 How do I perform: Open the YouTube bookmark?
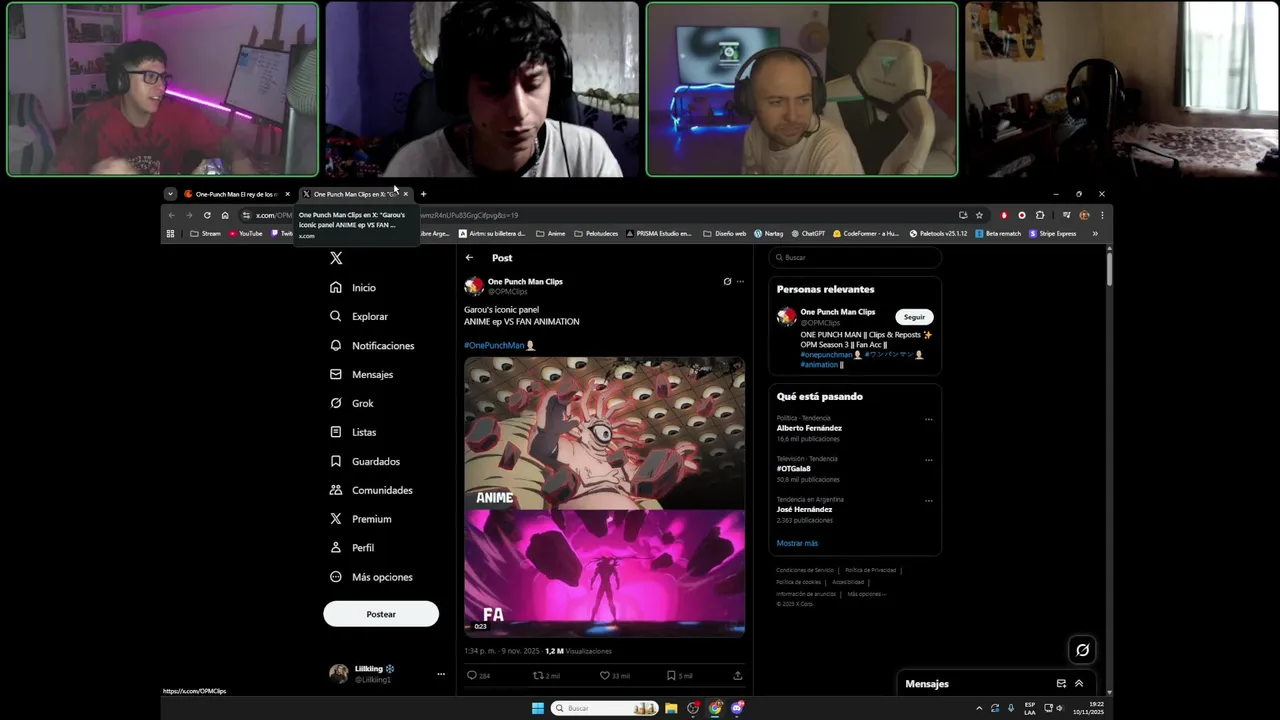tap(246, 233)
